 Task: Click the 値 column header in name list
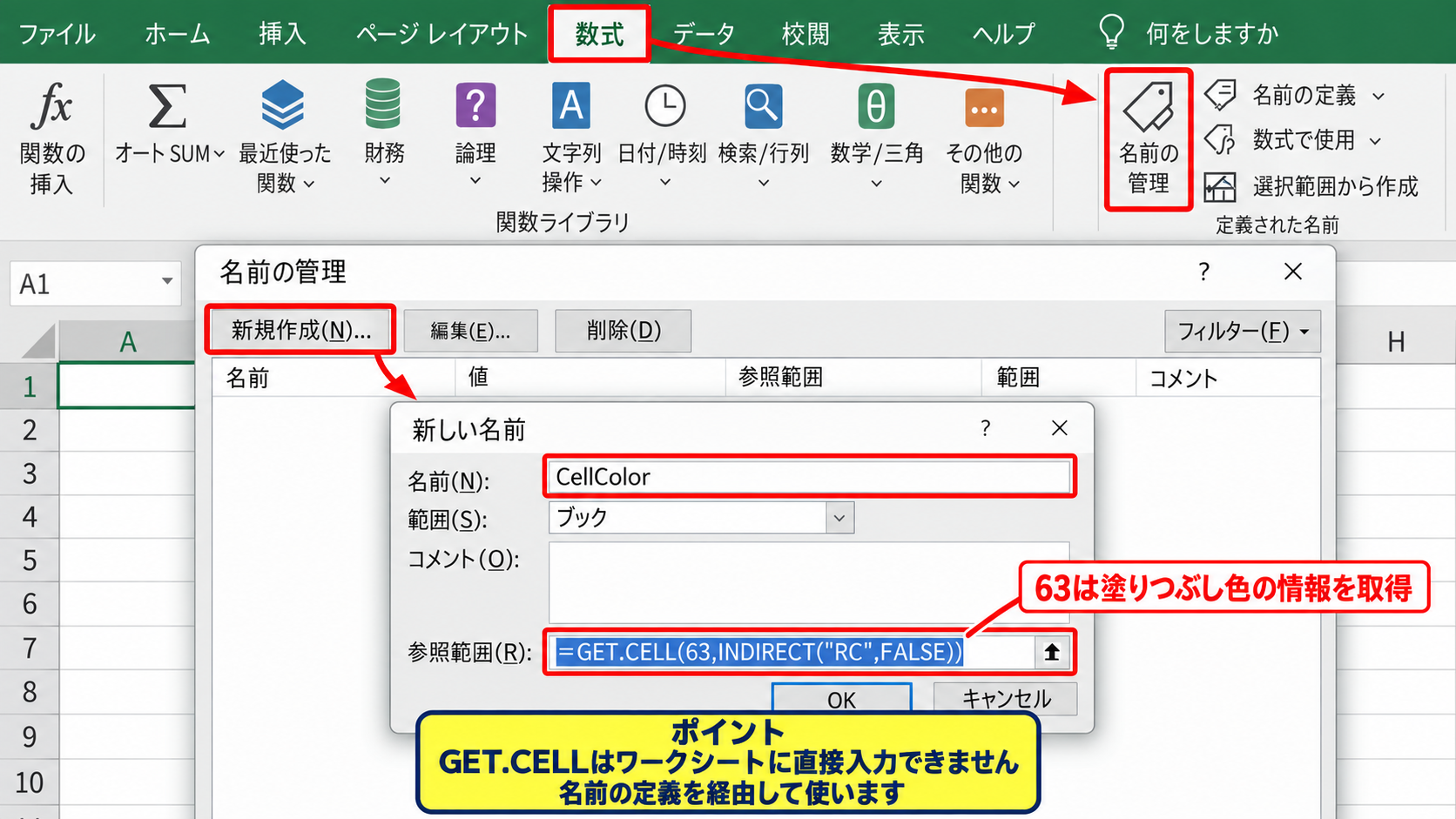(590, 377)
